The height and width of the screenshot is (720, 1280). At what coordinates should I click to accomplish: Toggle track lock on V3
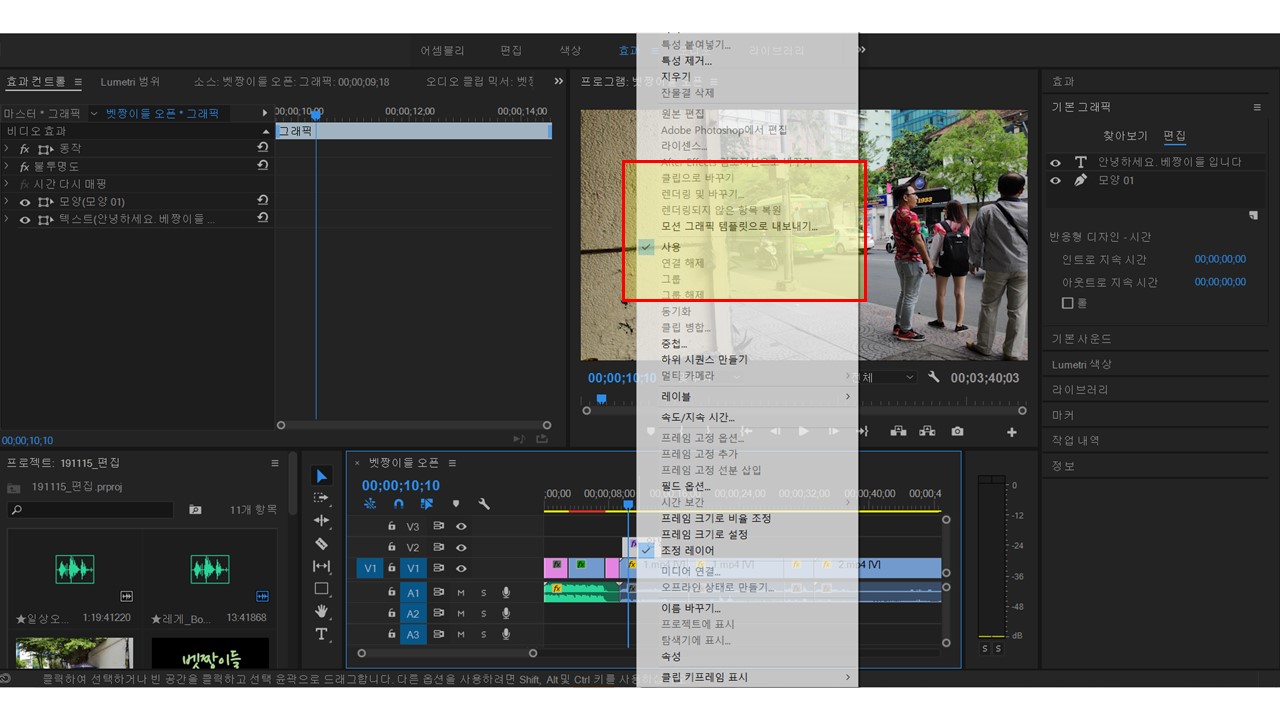click(392, 526)
